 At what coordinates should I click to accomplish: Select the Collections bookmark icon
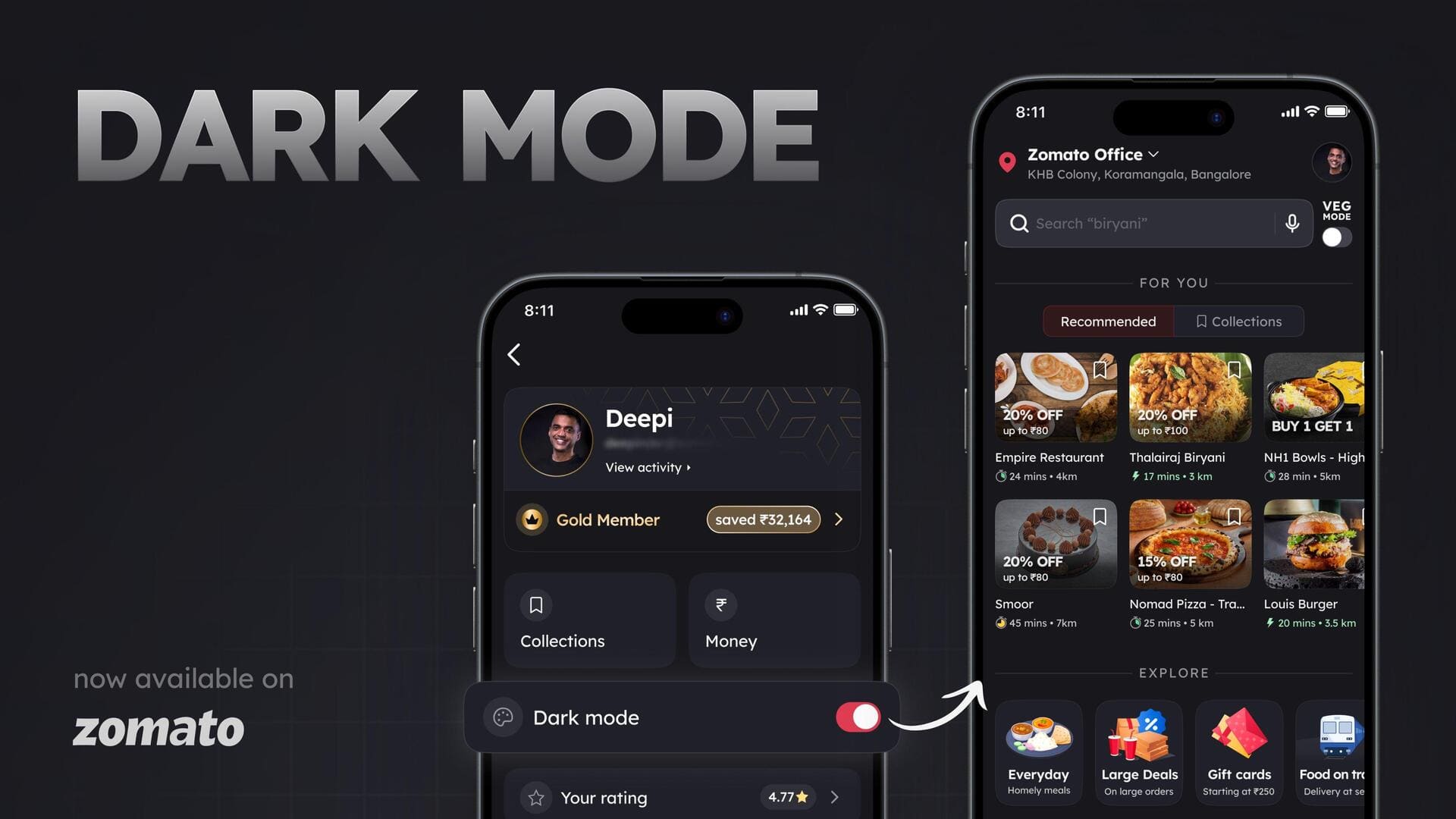pos(1198,321)
